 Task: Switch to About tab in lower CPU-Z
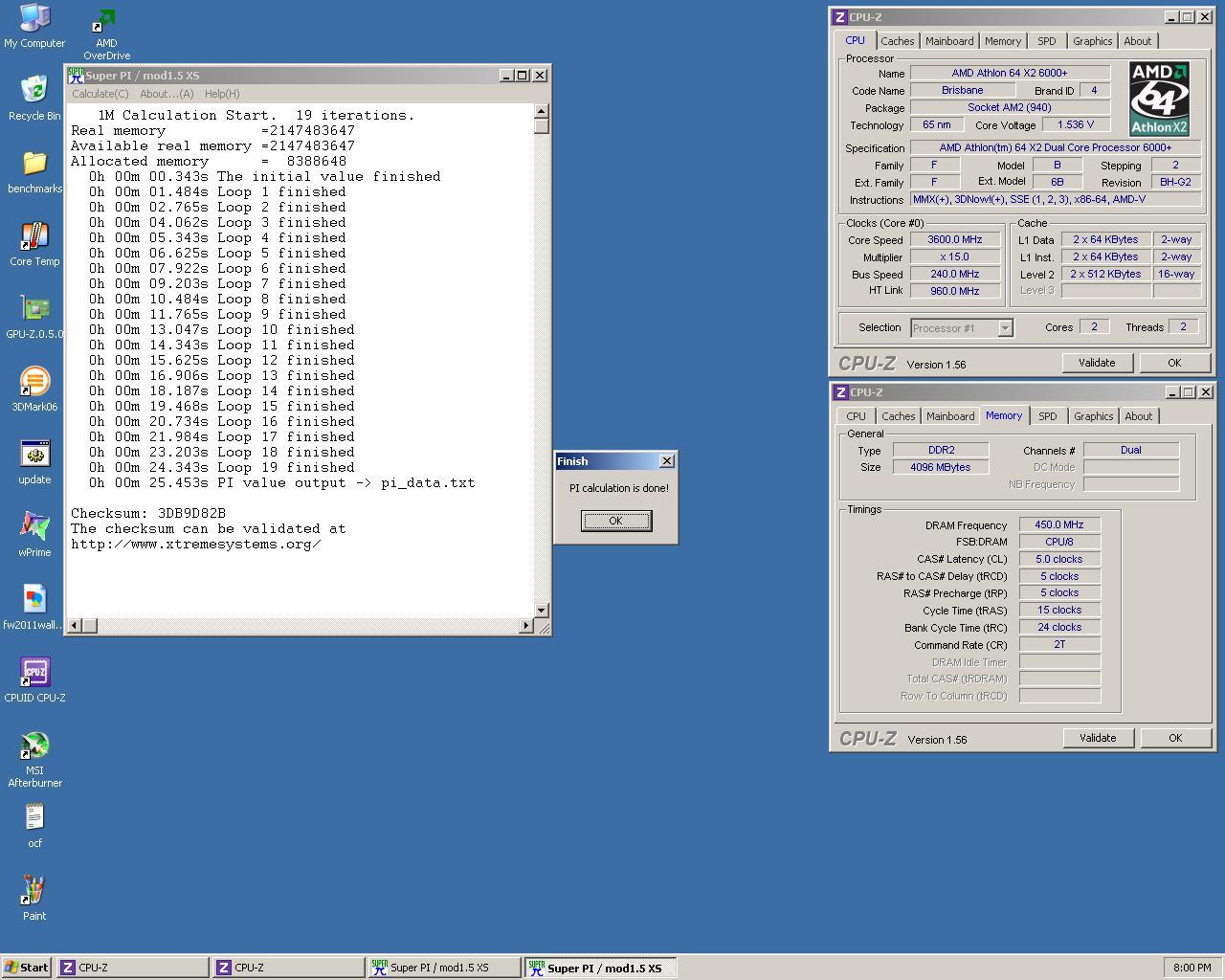(1139, 416)
